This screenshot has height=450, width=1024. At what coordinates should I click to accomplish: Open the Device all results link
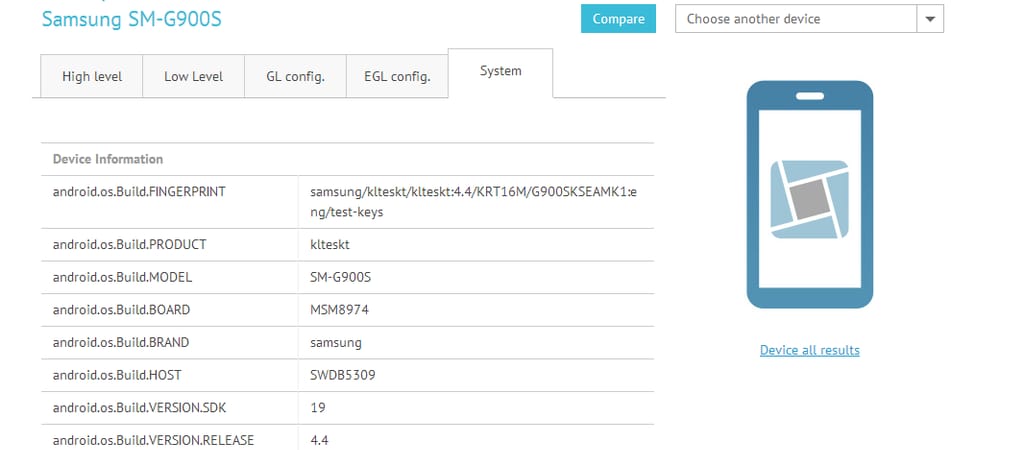pyautogui.click(x=809, y=350)
